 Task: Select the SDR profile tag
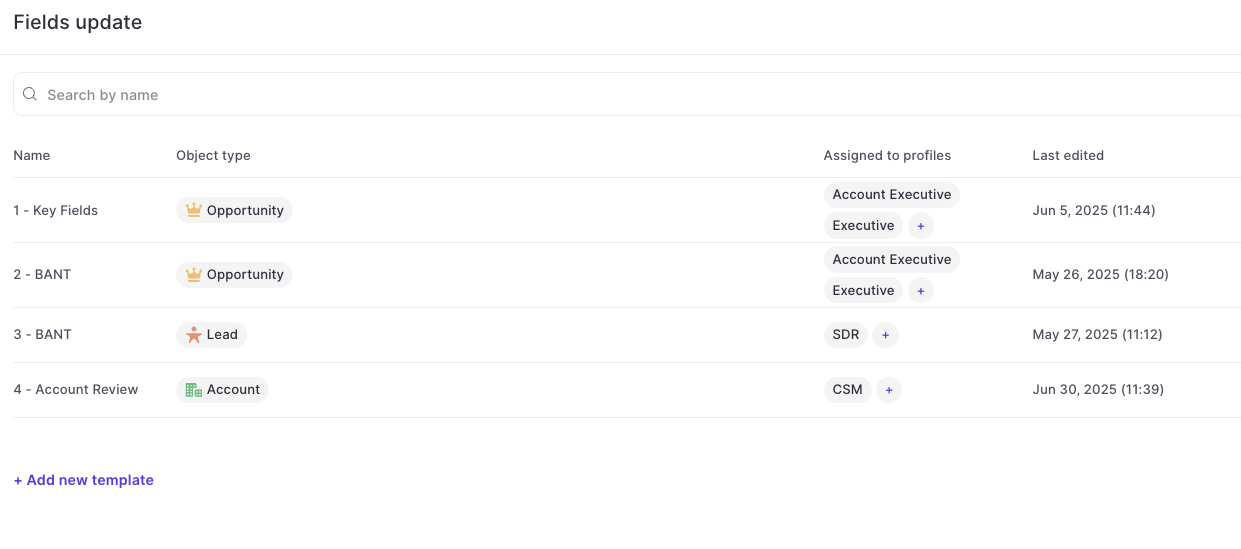coord(846,335)
